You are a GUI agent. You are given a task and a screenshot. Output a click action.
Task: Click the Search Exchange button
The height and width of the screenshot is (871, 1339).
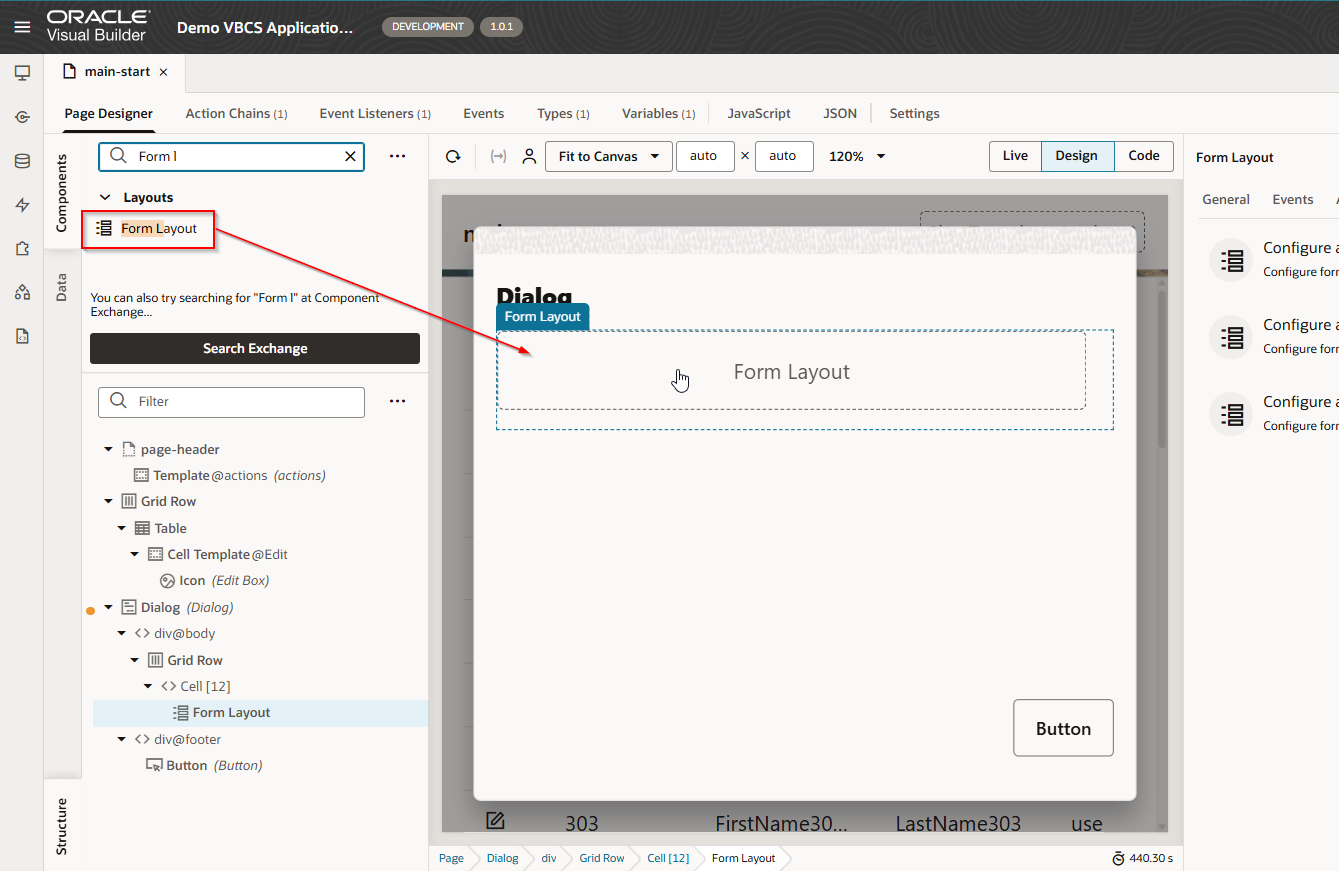[255, 348]
